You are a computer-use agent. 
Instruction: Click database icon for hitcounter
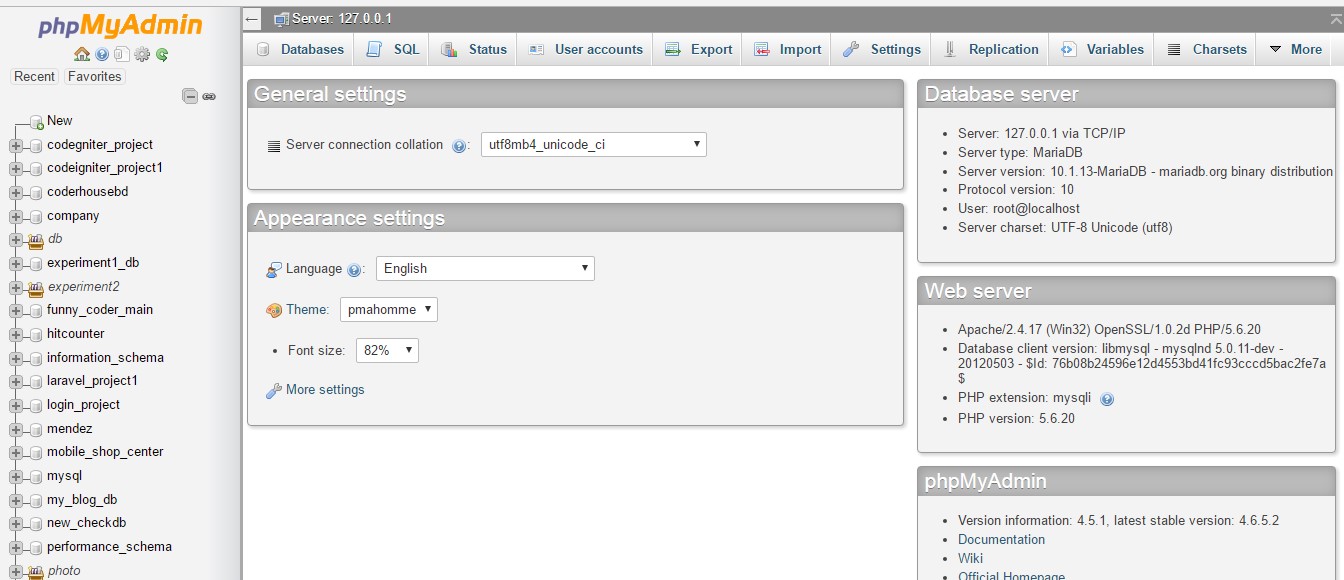tap(36, 334)
